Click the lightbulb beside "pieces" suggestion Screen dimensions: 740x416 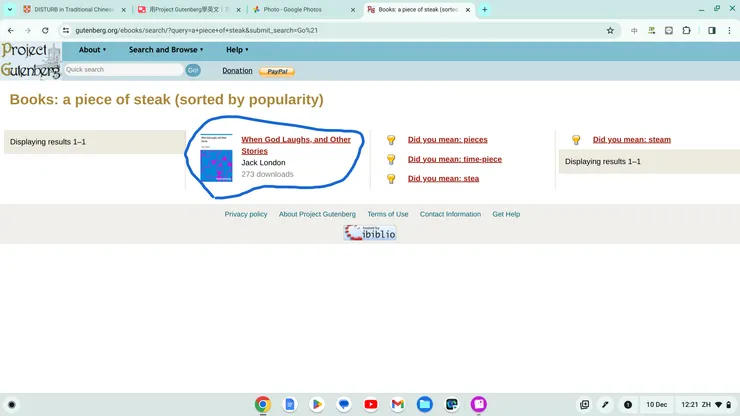391,140
